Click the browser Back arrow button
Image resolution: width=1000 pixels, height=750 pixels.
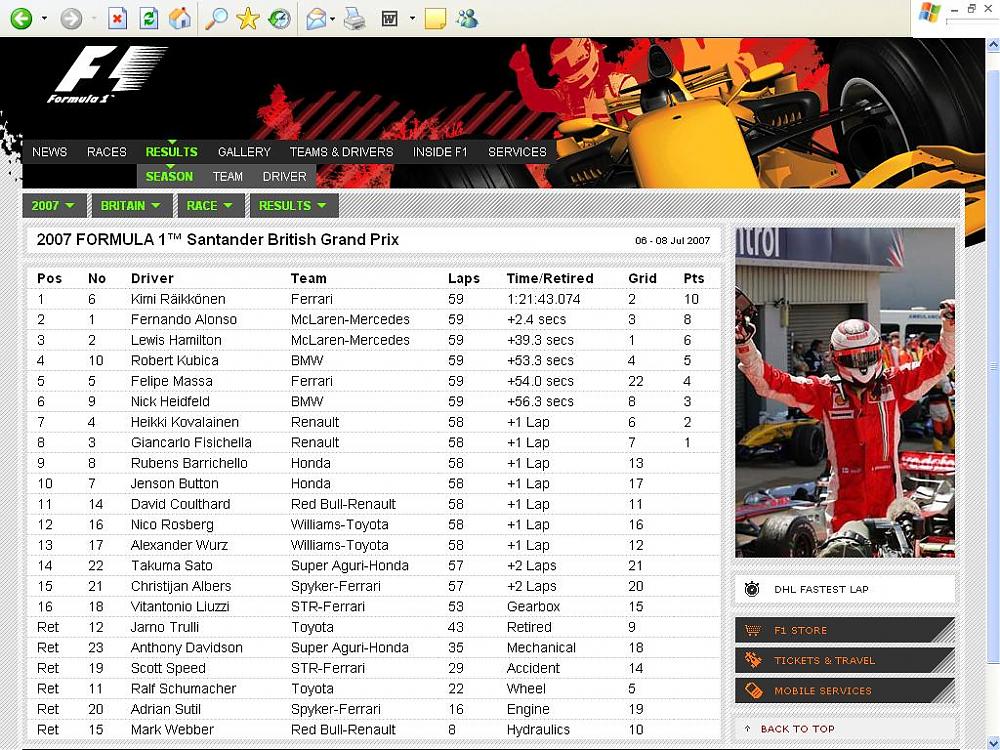tap(21, 18)
